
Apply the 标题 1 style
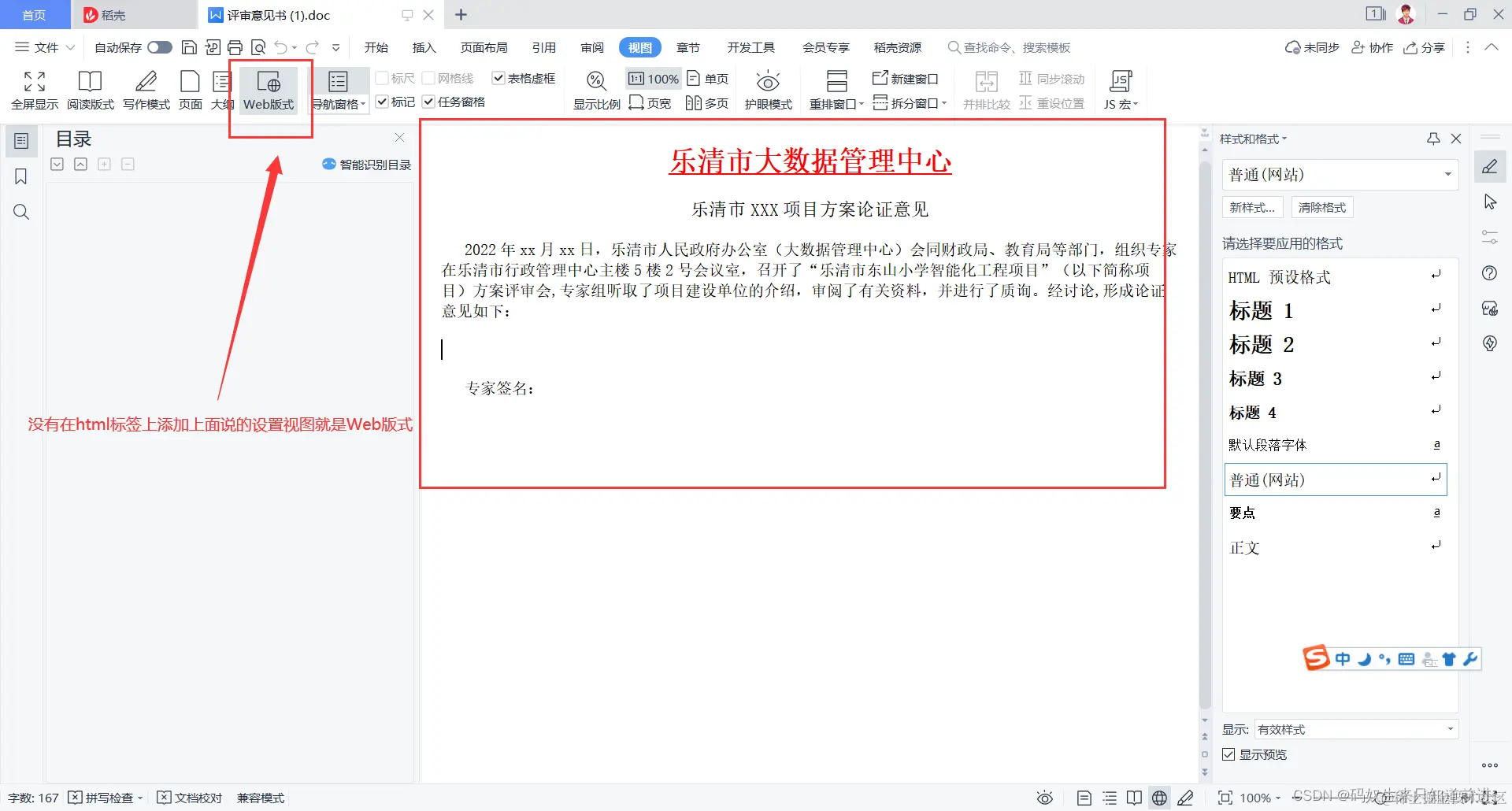[1336, 310]
